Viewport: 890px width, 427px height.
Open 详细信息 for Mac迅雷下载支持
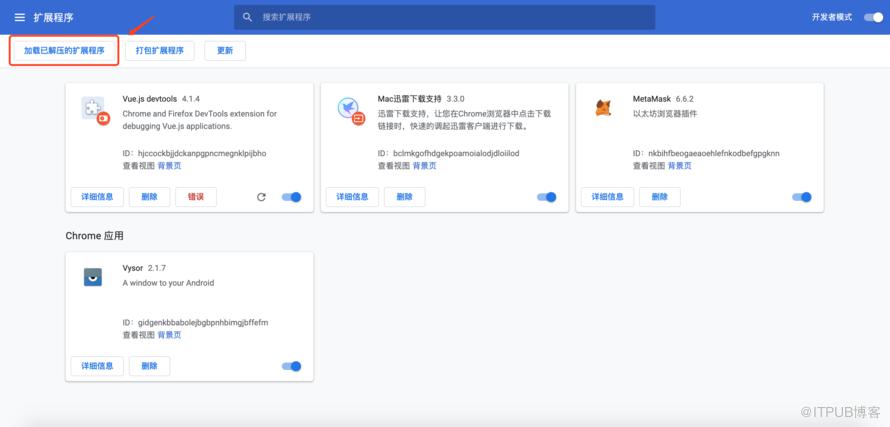(x=352, y=197)
